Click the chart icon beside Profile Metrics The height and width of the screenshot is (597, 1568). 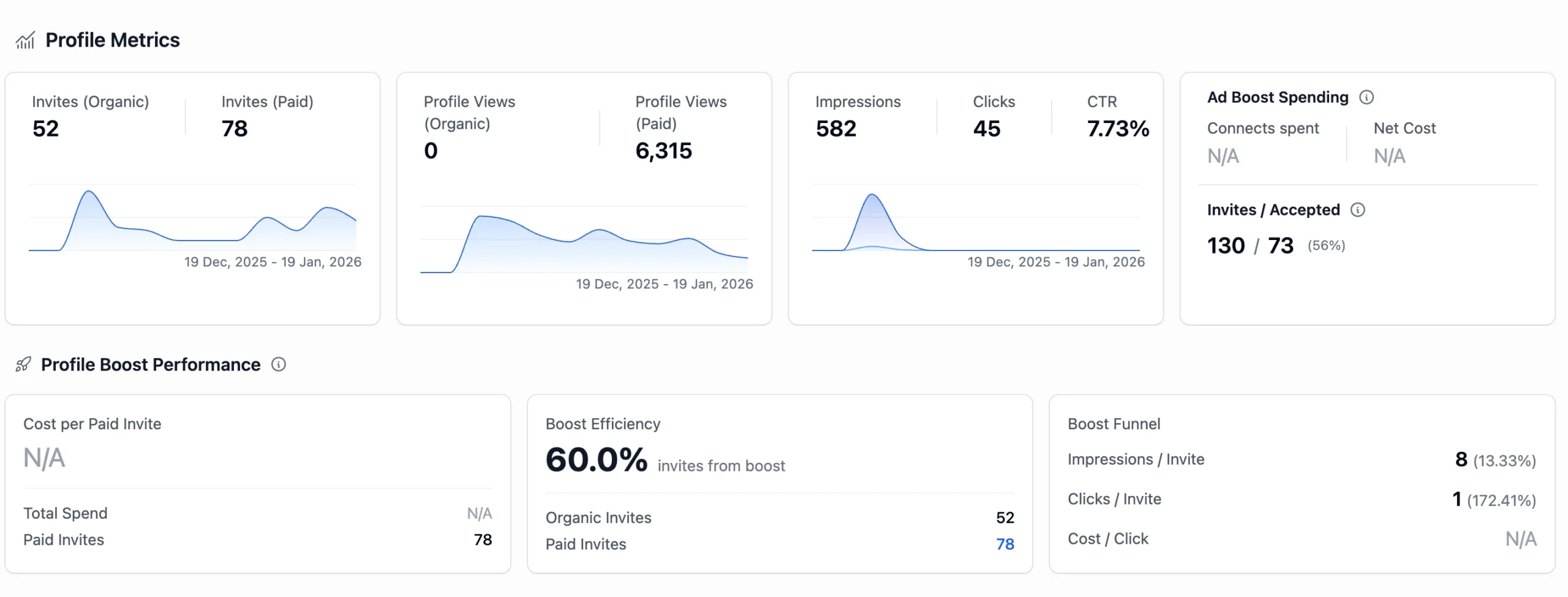pos(25,40)
